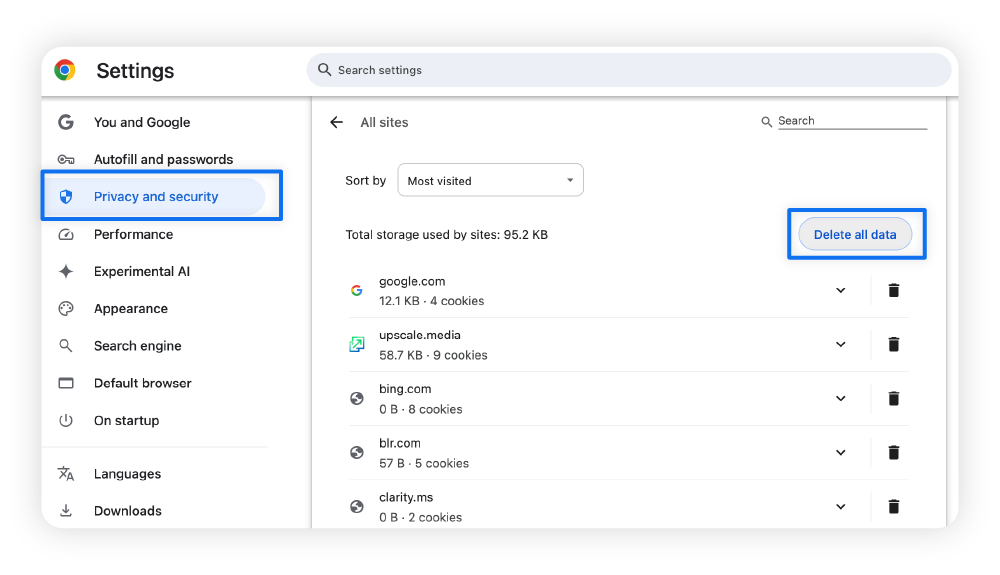1000x575 pixels.
Task: Expand the bing.com site entry
Action: [841, 398]
